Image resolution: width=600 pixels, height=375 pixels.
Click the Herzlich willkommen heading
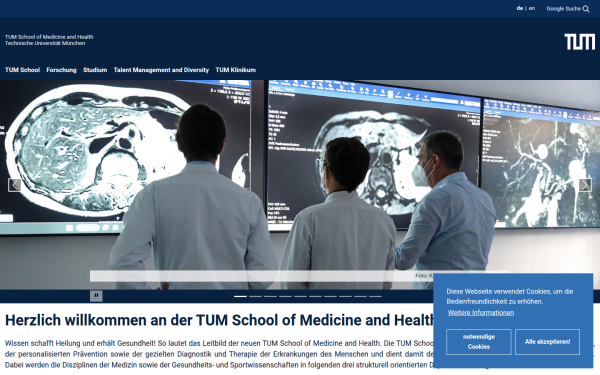(x=220, y=320)
